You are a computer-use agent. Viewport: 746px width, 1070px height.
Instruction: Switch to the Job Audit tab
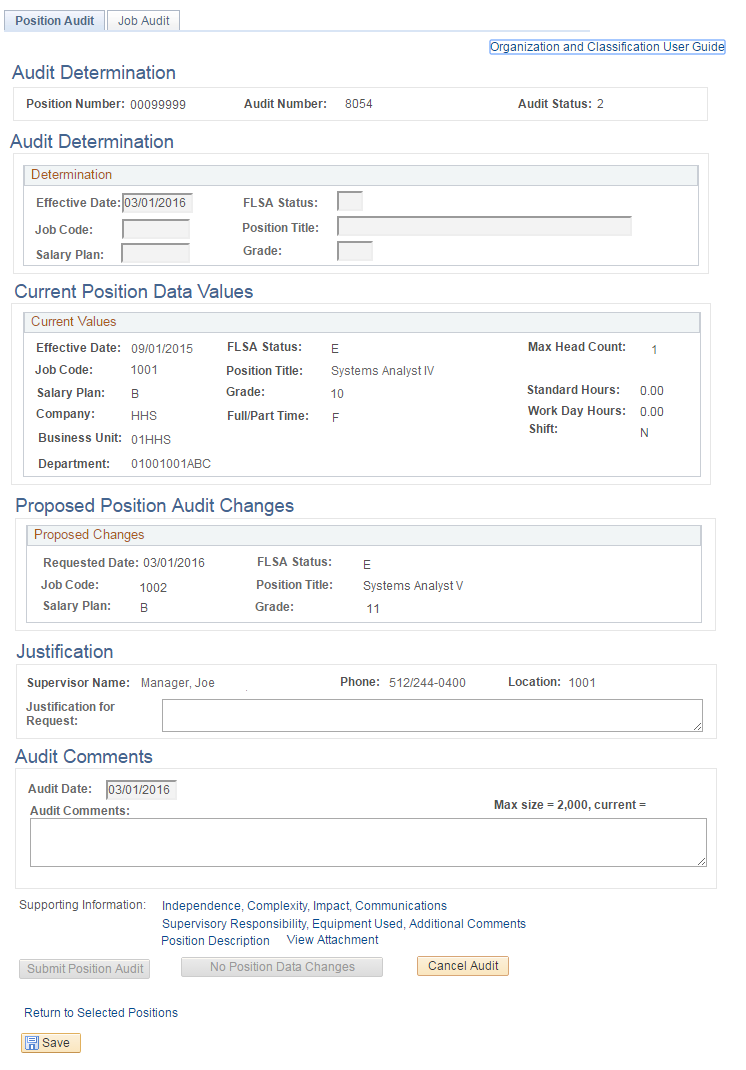(143, 21)
